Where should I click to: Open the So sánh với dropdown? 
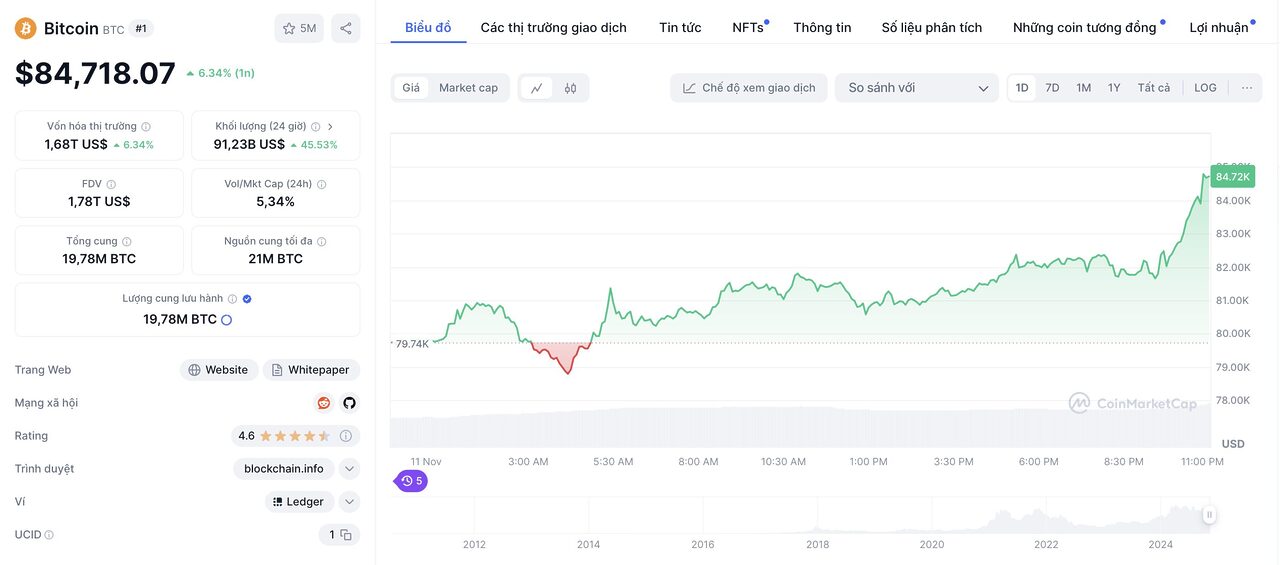[x=917, y=88]
